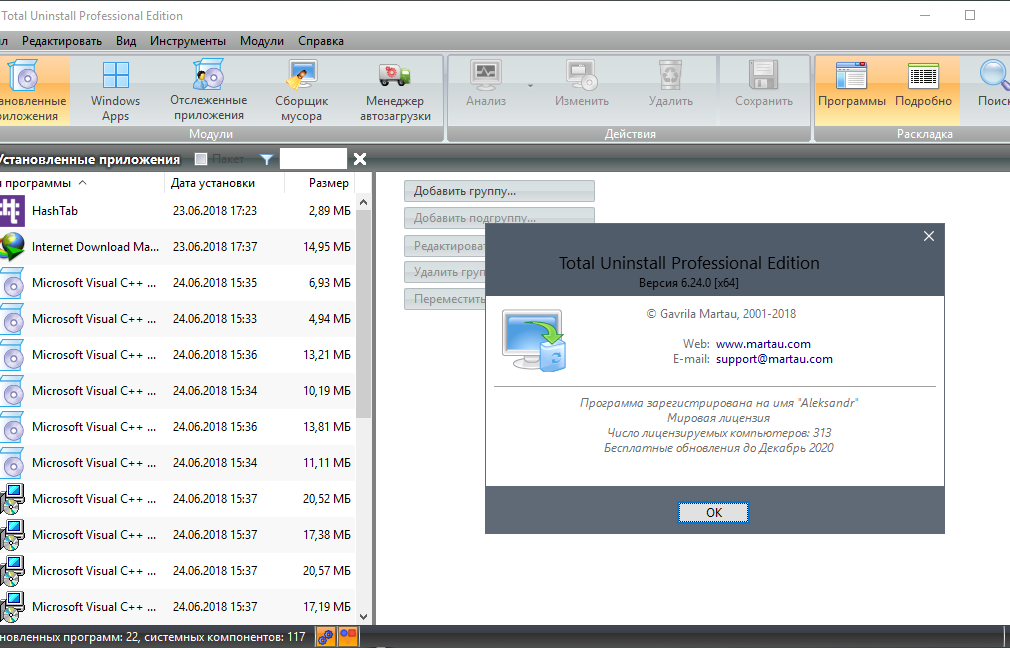1010x648 pixels.
Task: Click the date 23.06.2018 17:23
Action: pyautogui.click(x=214, y=211)
